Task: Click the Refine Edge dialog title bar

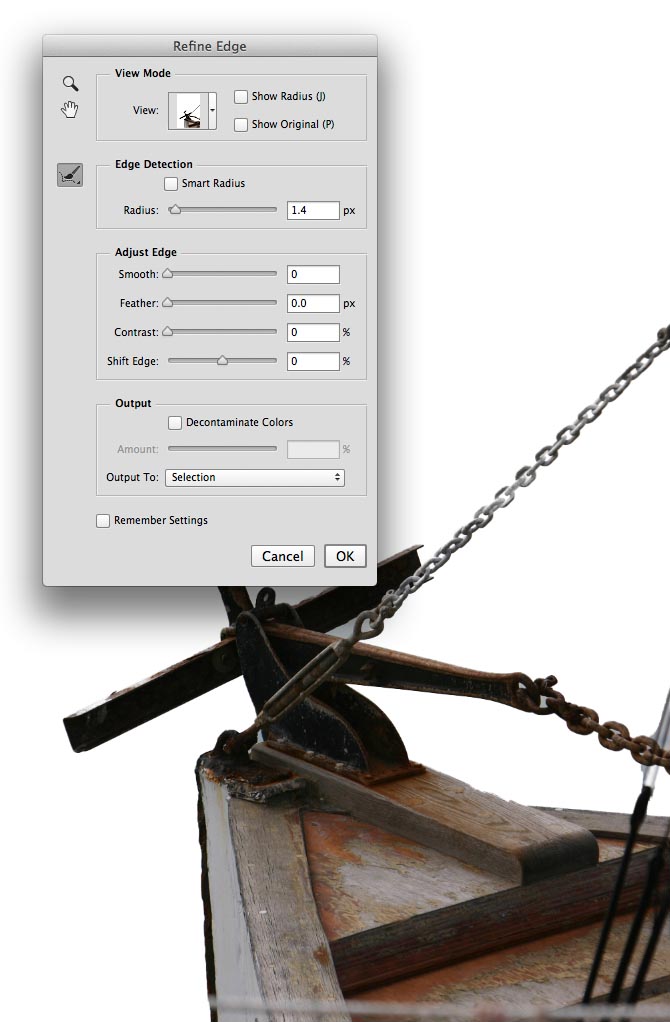Action: point(210,46)
